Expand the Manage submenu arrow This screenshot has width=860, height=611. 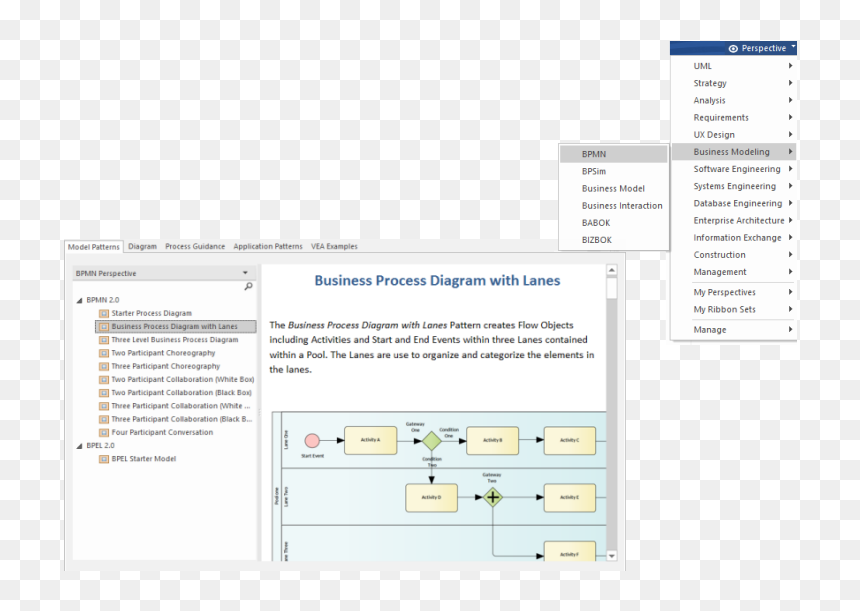[790, 330]
